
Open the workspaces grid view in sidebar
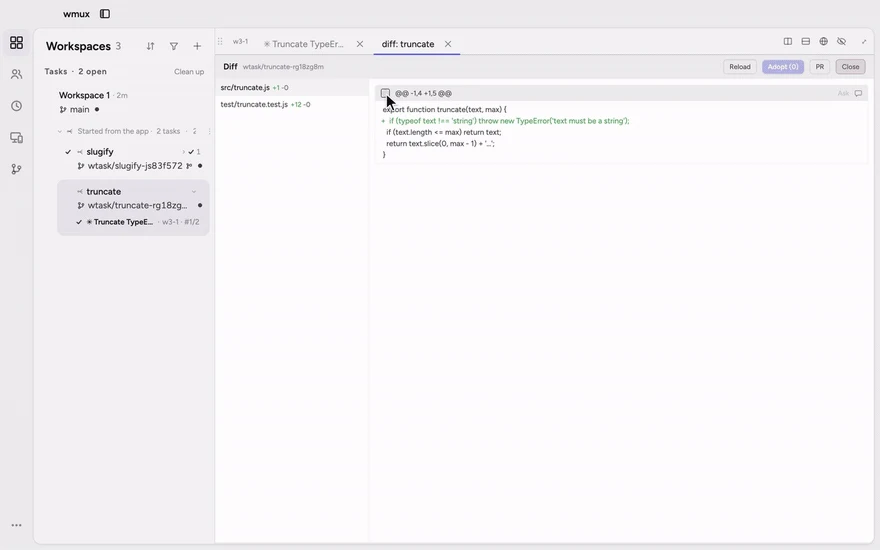[16, 43]
